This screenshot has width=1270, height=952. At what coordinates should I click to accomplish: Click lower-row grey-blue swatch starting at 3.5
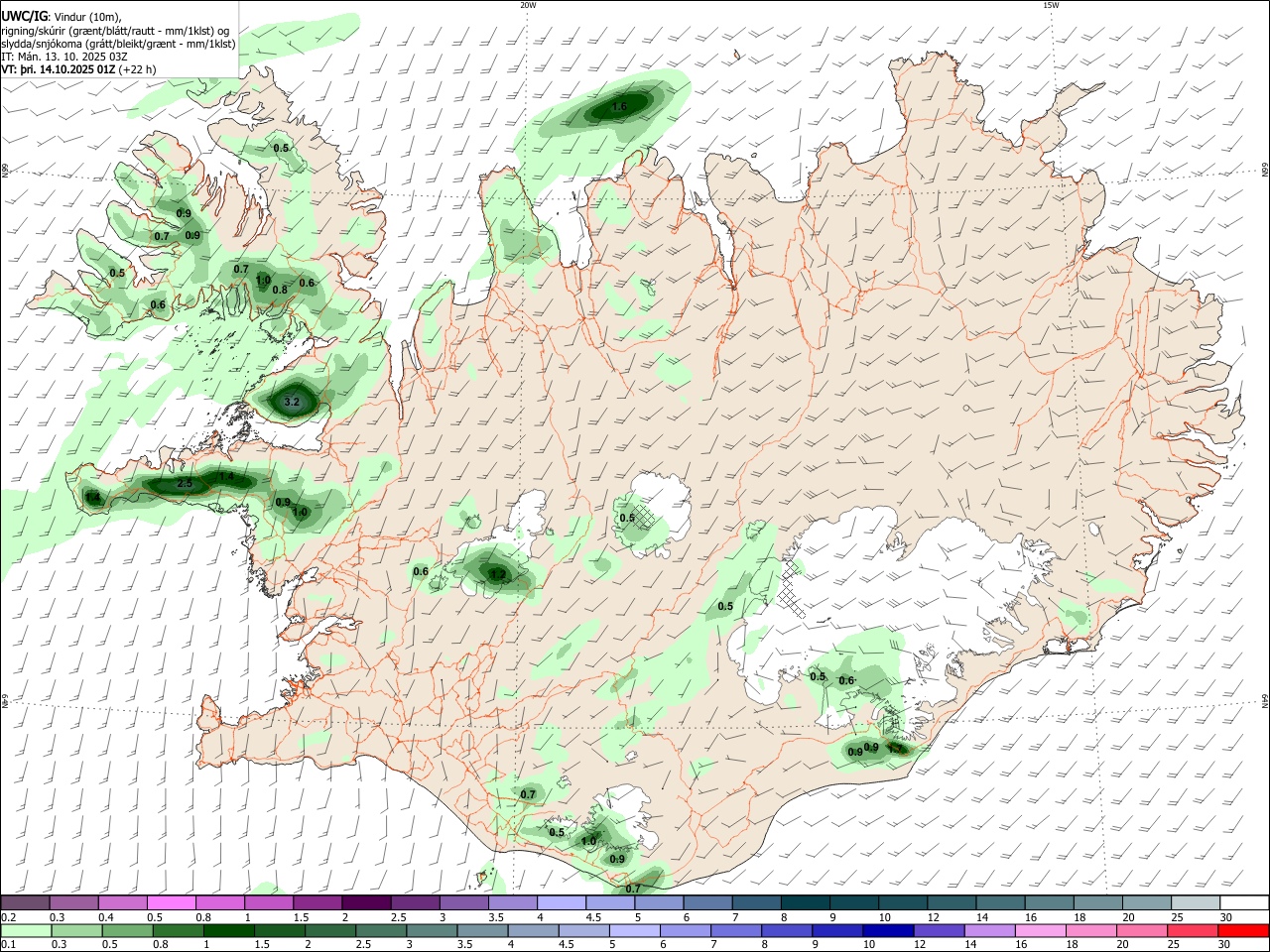pyautogui.click(x=482, y=930)
